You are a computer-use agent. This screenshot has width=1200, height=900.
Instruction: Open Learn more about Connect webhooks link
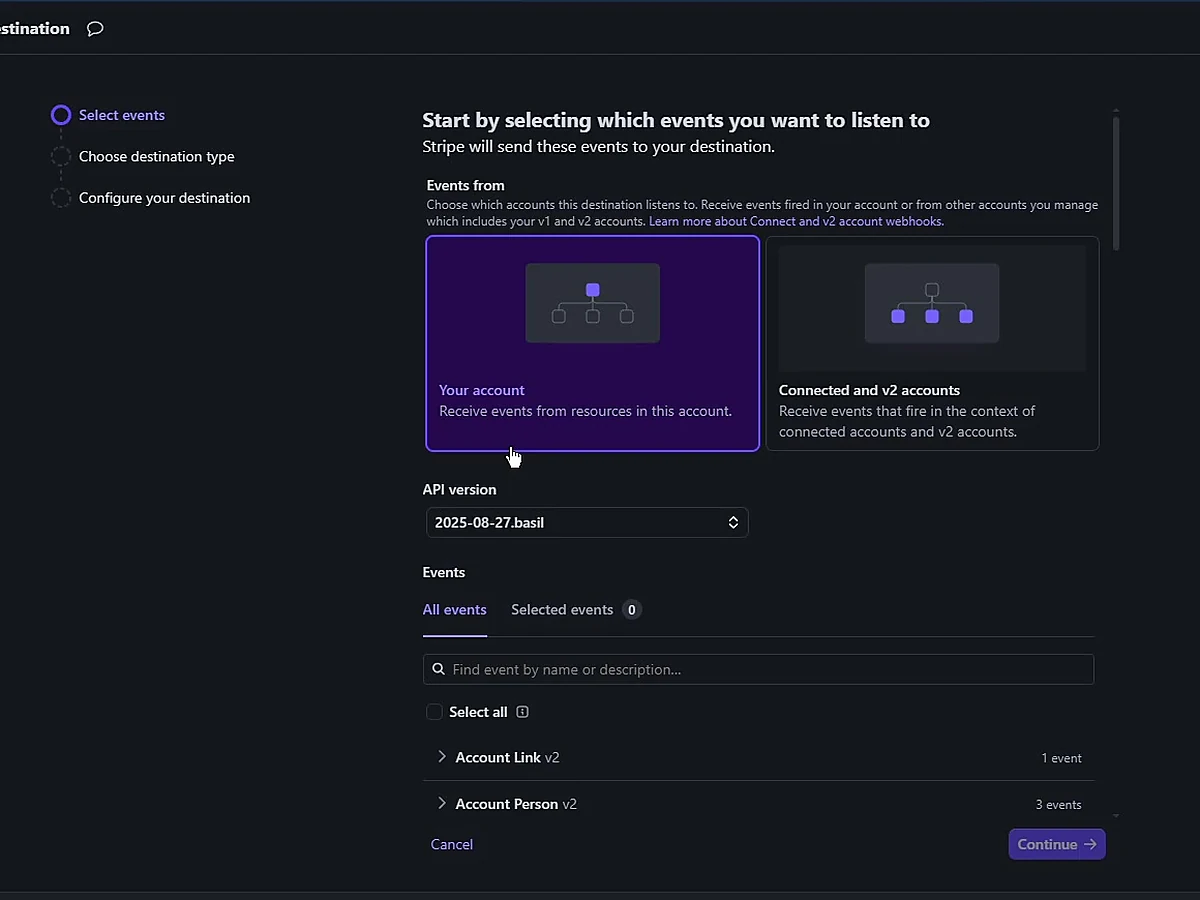pyautogui.click(x=796, y=221)
